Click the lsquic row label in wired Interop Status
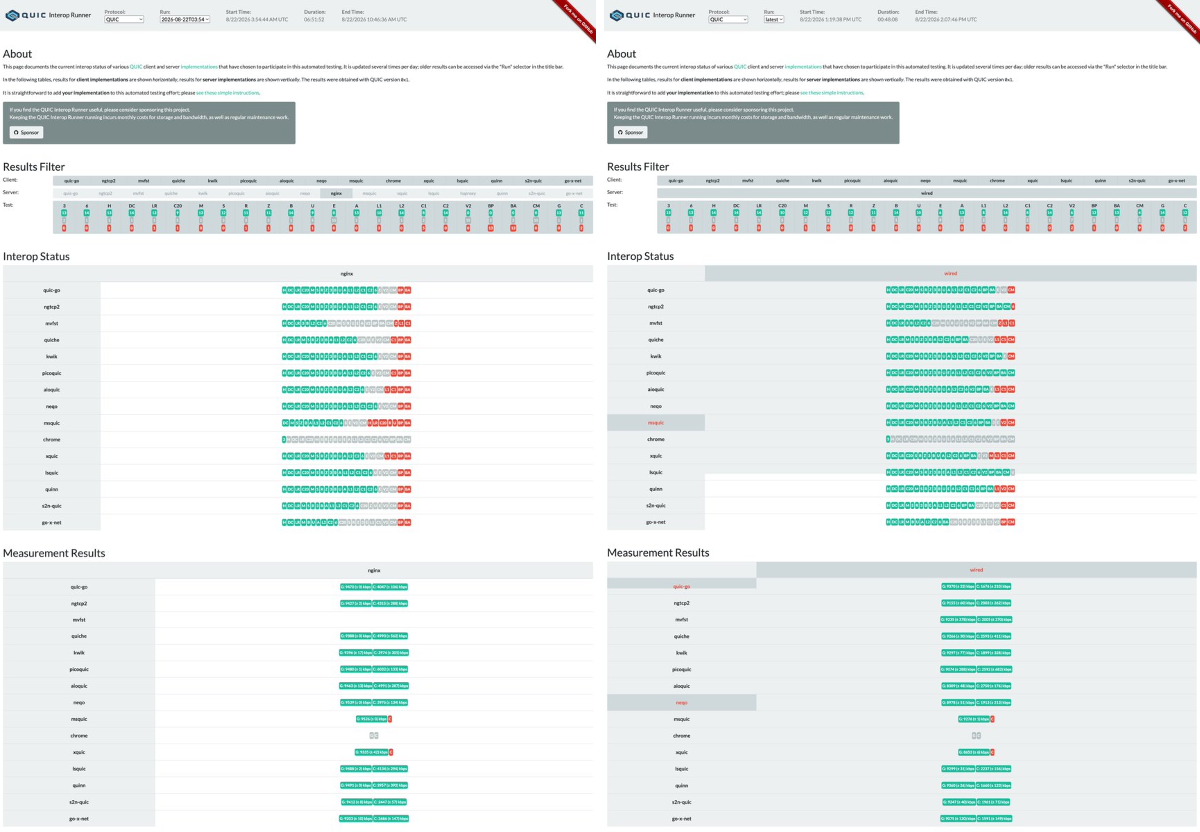 pos(656,472)
